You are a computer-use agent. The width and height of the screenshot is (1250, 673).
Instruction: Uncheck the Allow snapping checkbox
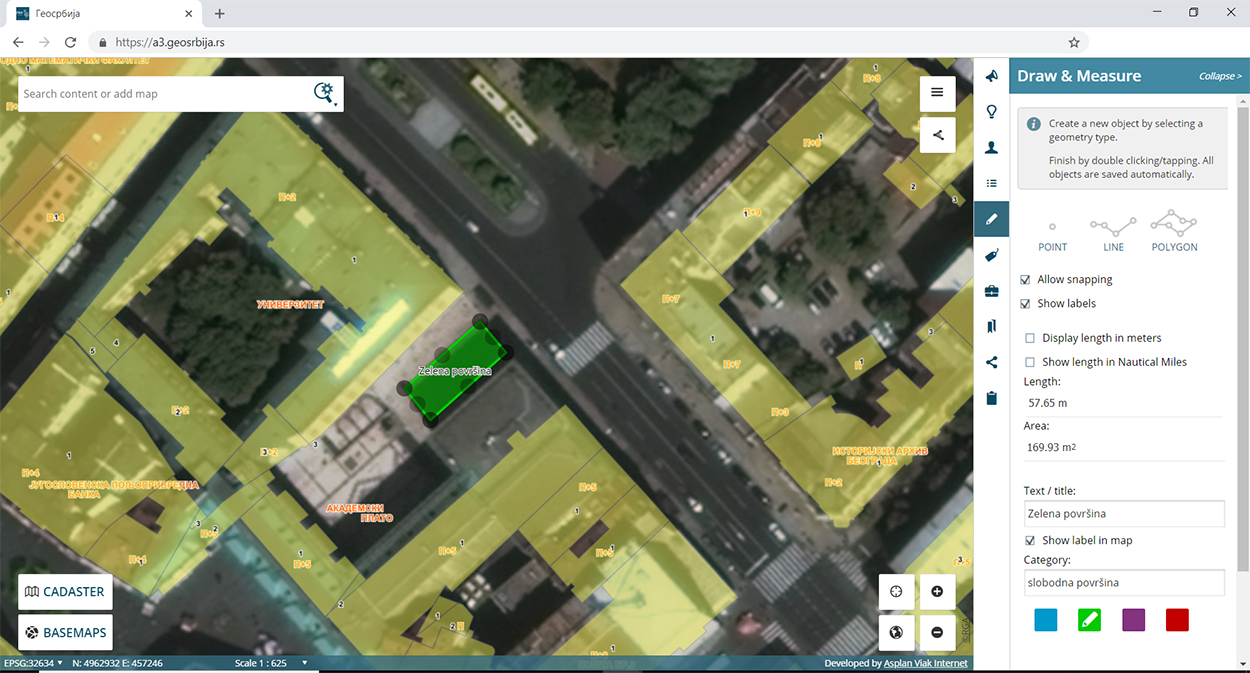pyautogui.click(x=1025, y=280)
